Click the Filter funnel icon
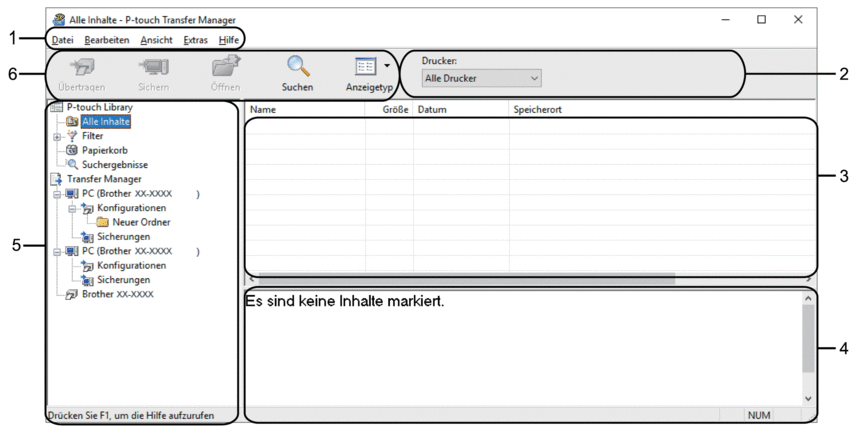This screenshot has width=861, height=433. click(72, 136)
